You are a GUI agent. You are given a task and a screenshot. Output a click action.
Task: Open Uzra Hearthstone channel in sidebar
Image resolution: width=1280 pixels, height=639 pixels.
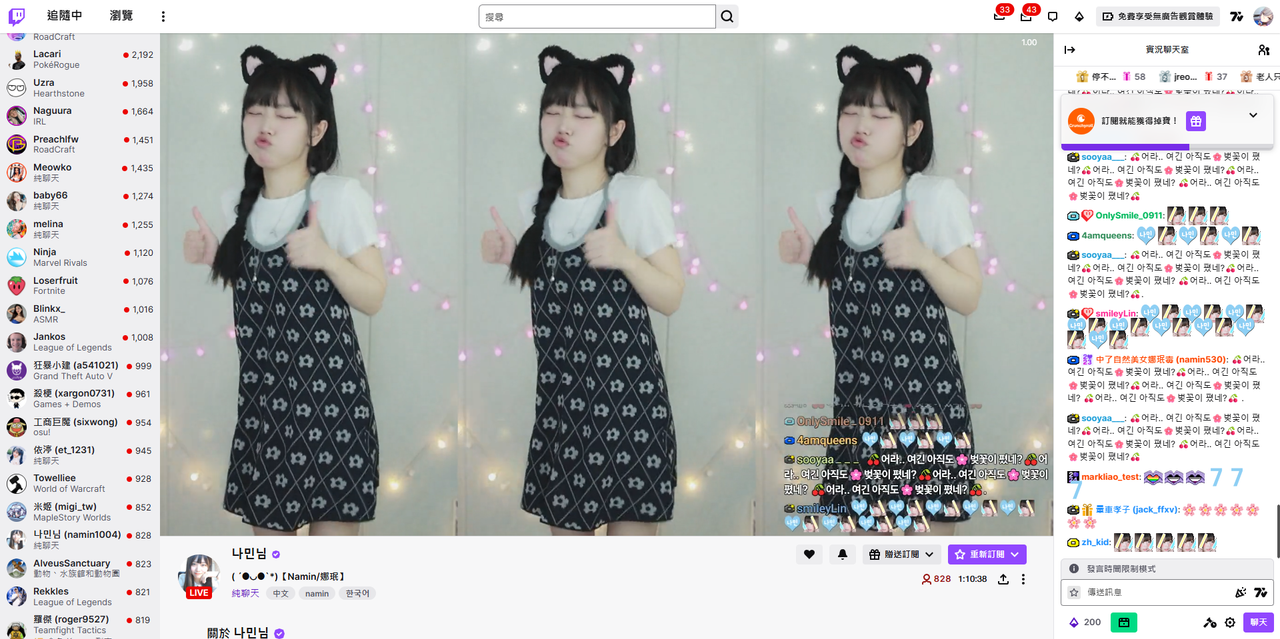coord(80,88)
